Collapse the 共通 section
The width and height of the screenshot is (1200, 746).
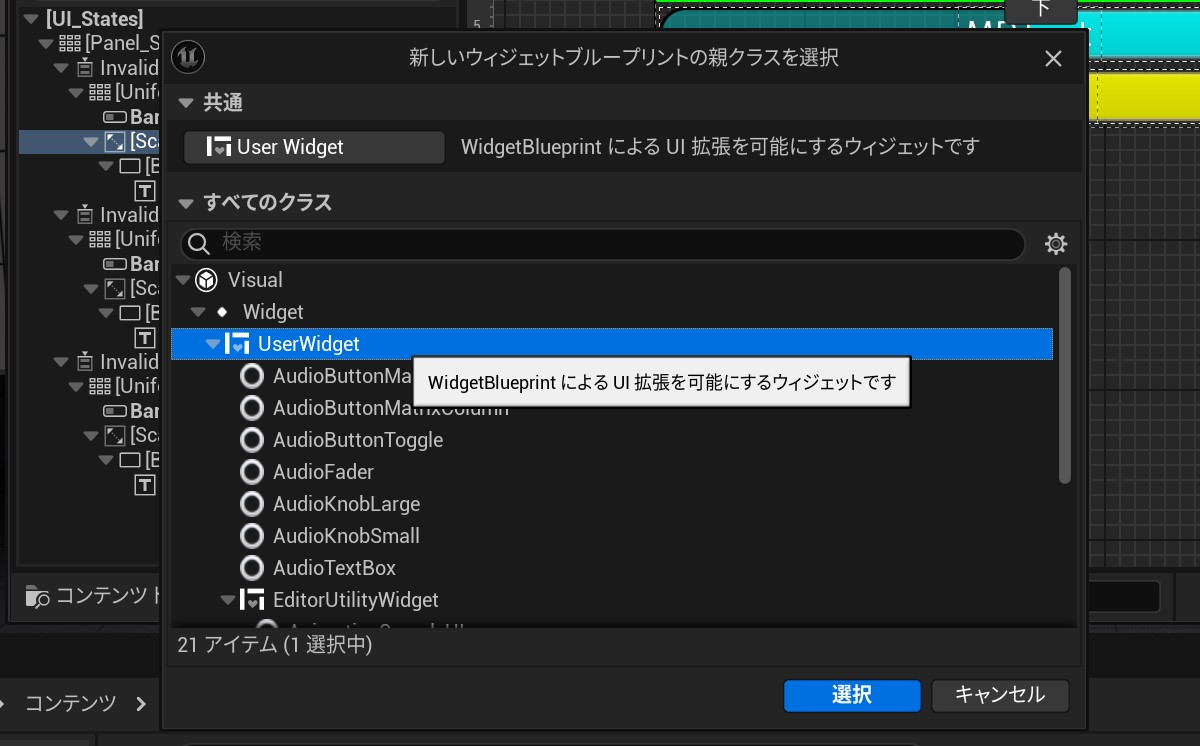(185, 103)
